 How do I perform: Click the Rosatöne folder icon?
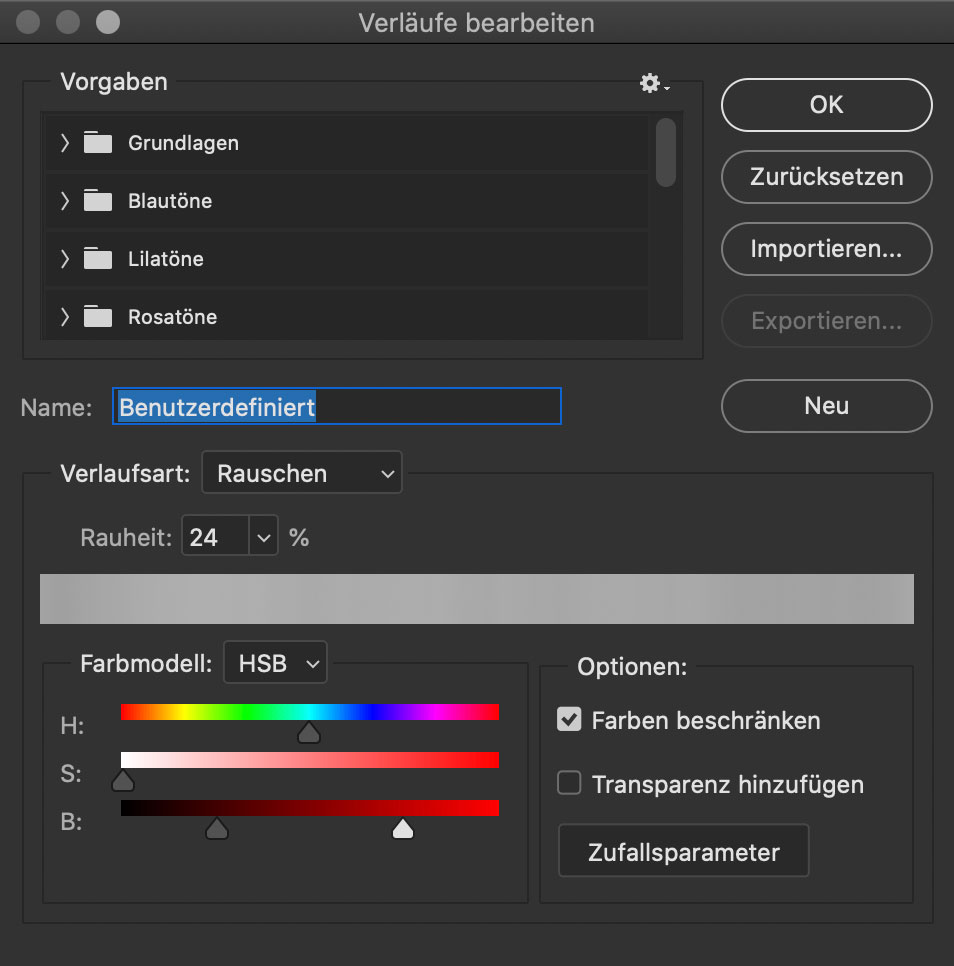pos(98,316)
